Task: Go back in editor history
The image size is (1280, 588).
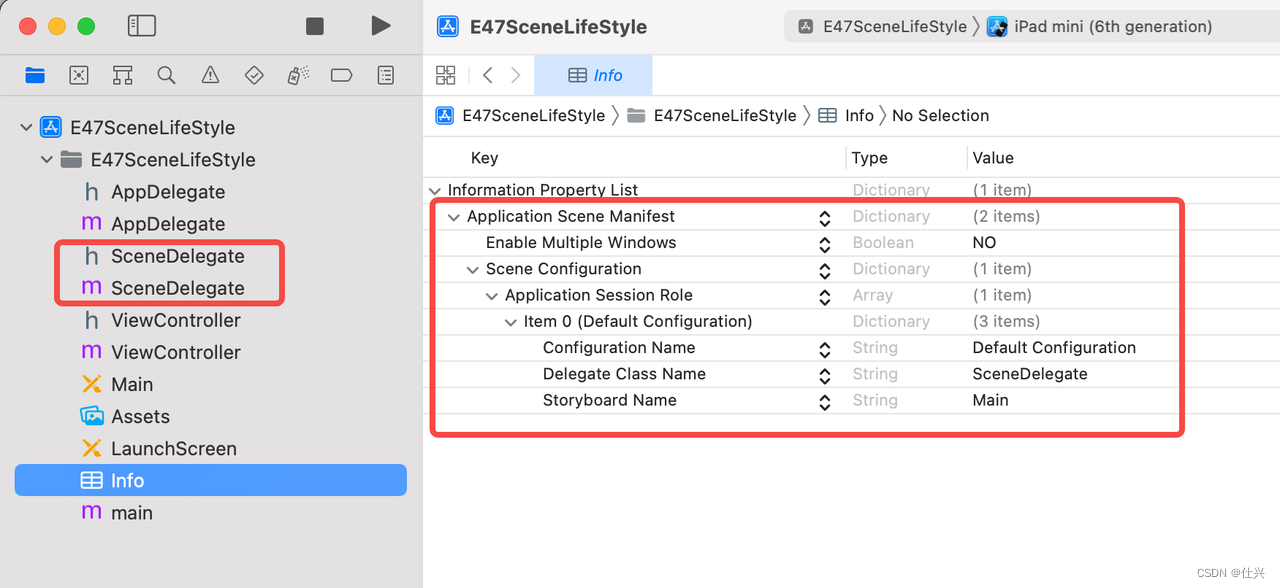Action: point(488,75)
